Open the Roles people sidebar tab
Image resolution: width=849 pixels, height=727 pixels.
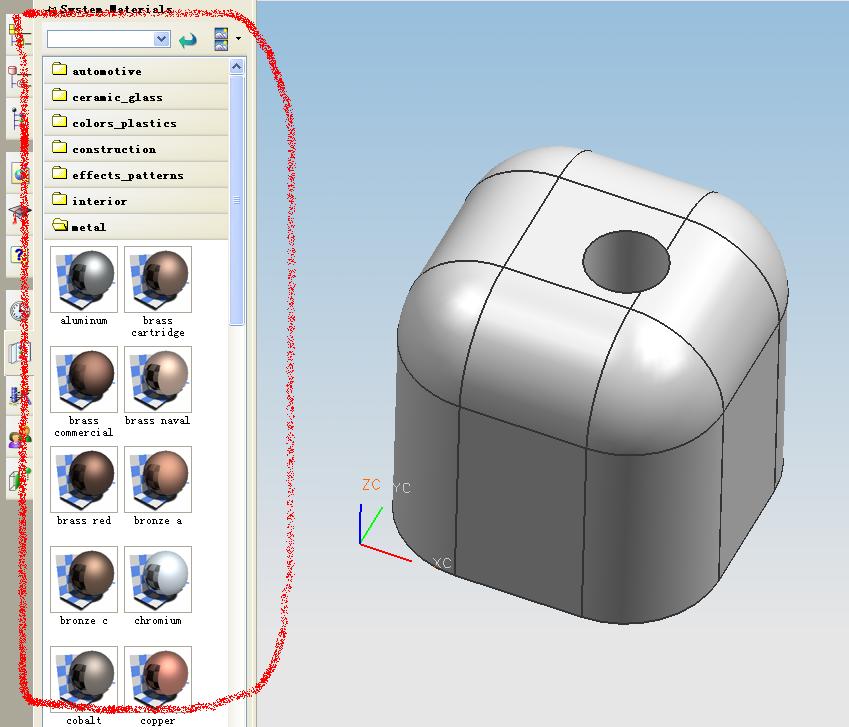(19, 437)
